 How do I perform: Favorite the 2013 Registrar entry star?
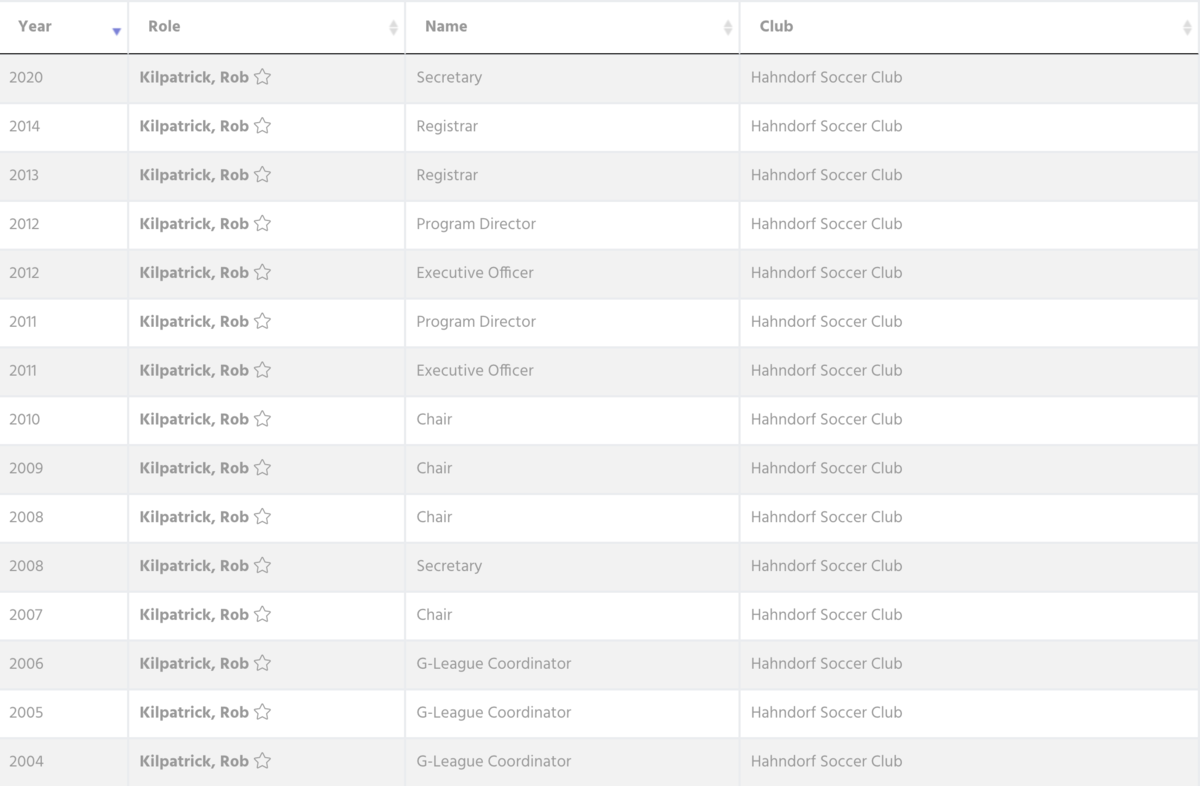262,175
